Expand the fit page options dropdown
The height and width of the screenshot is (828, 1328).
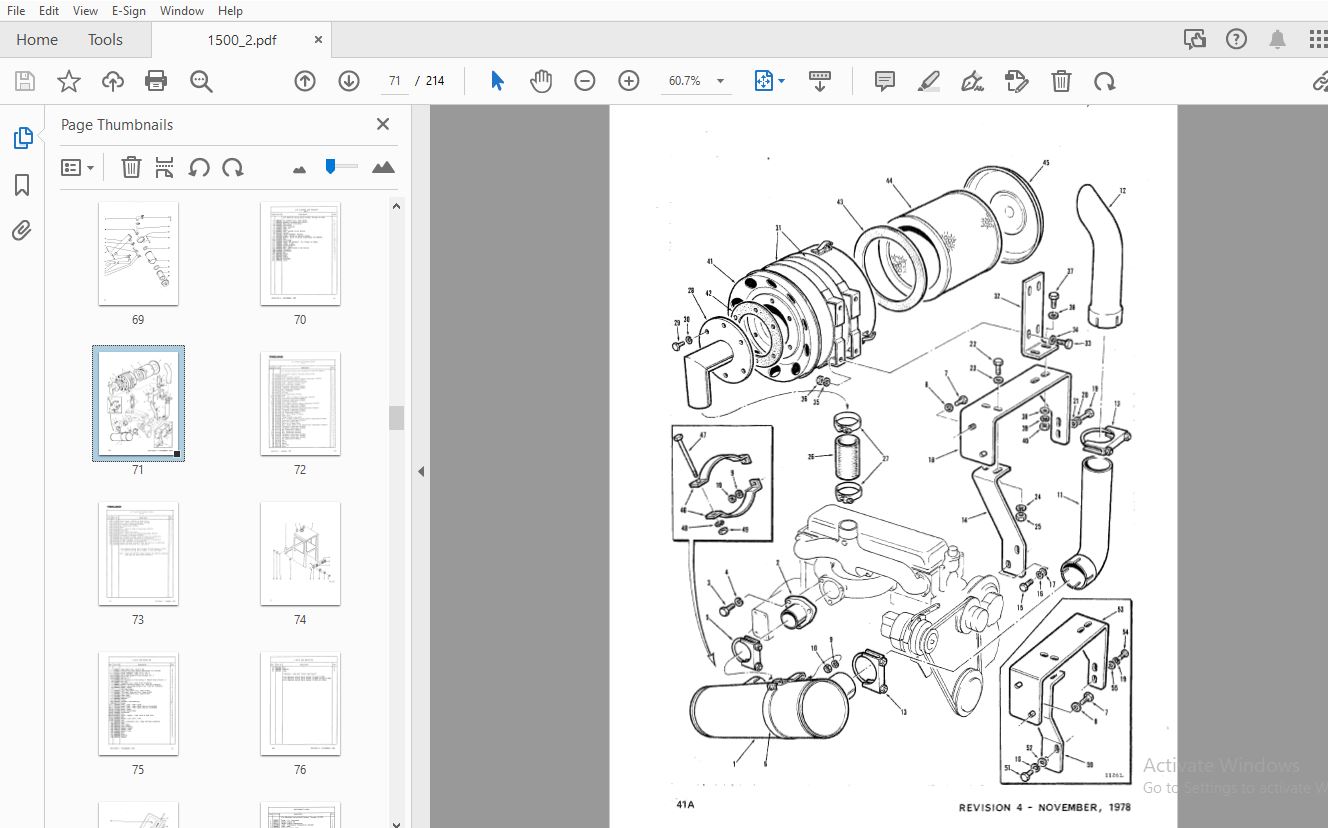(781, 81)
